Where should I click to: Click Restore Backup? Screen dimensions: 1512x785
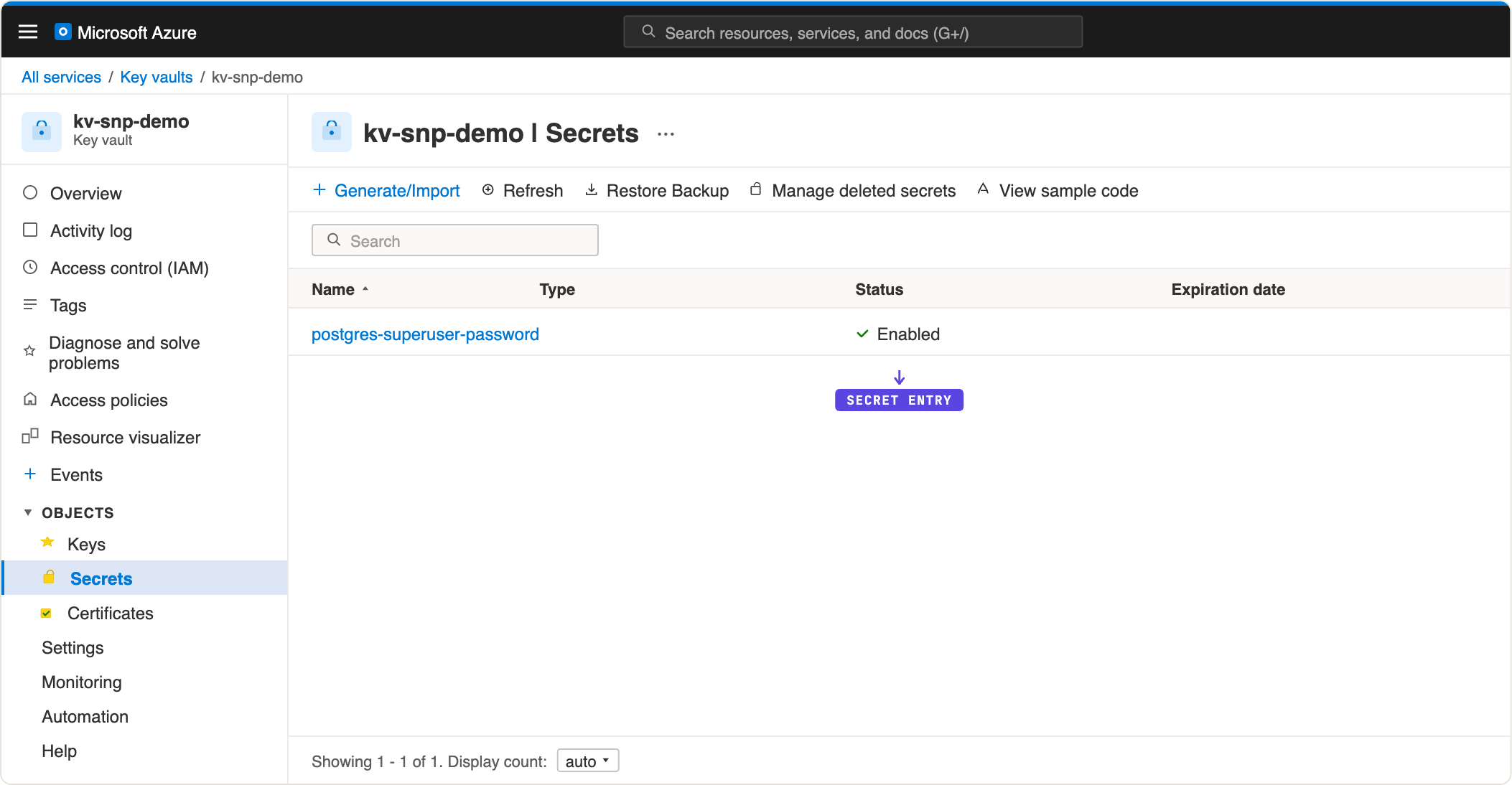tap(668, 190)
